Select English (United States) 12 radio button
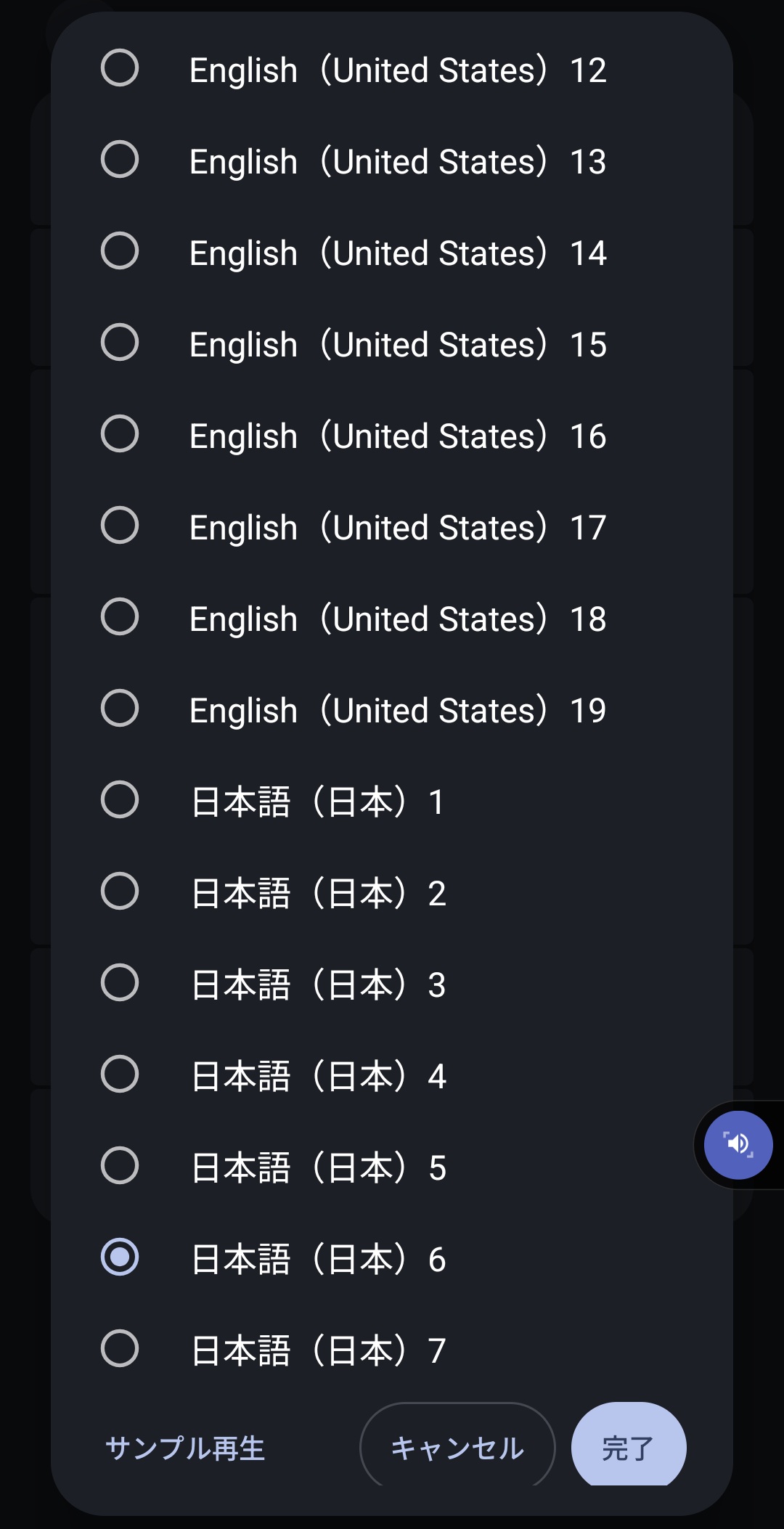 click(120, 68)
